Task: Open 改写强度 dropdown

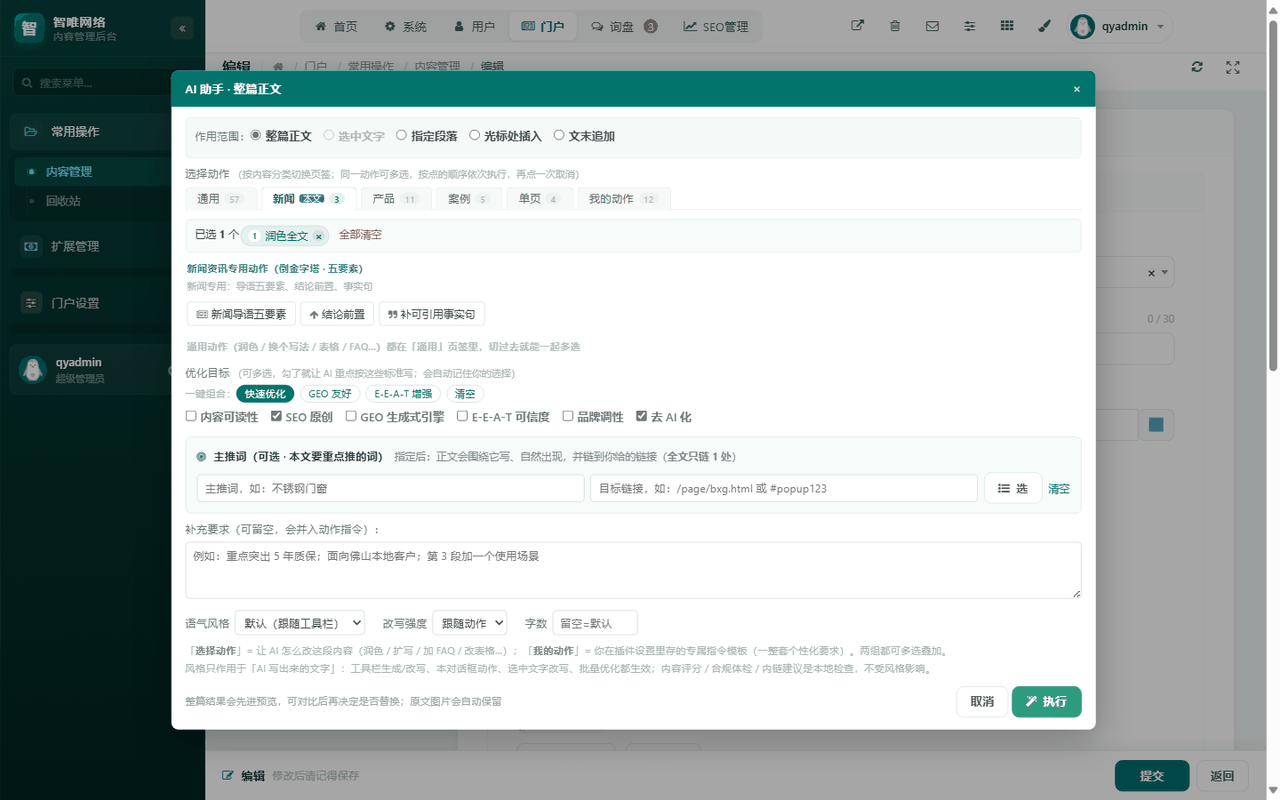Action: click(x=470, y=623)
